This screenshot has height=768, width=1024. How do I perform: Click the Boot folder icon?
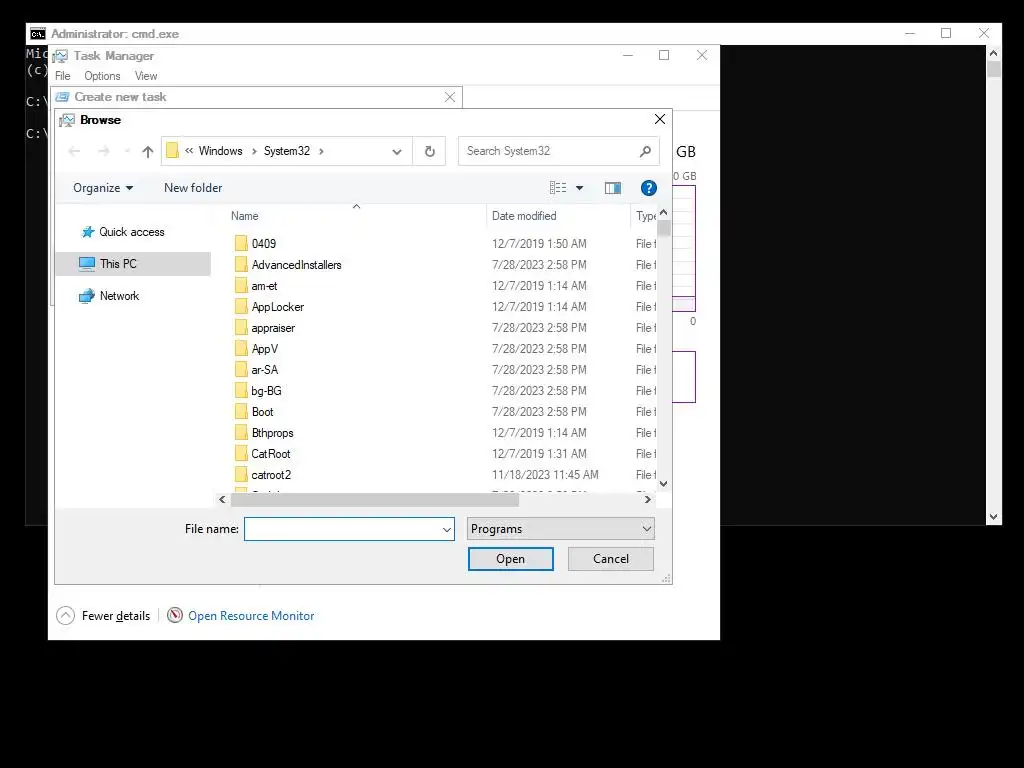pos(241,411)
